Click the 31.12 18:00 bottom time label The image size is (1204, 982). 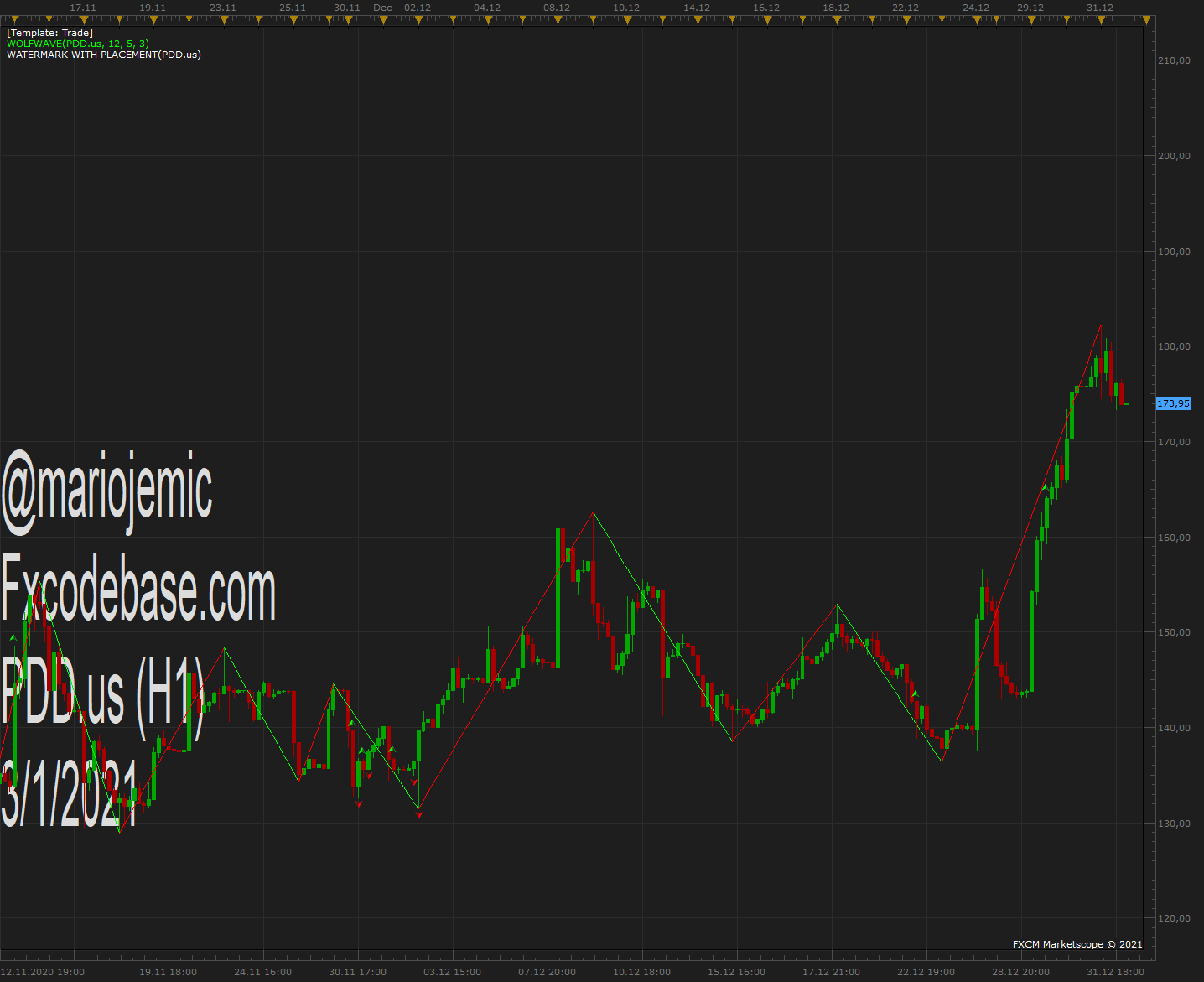pos(1116,972)
